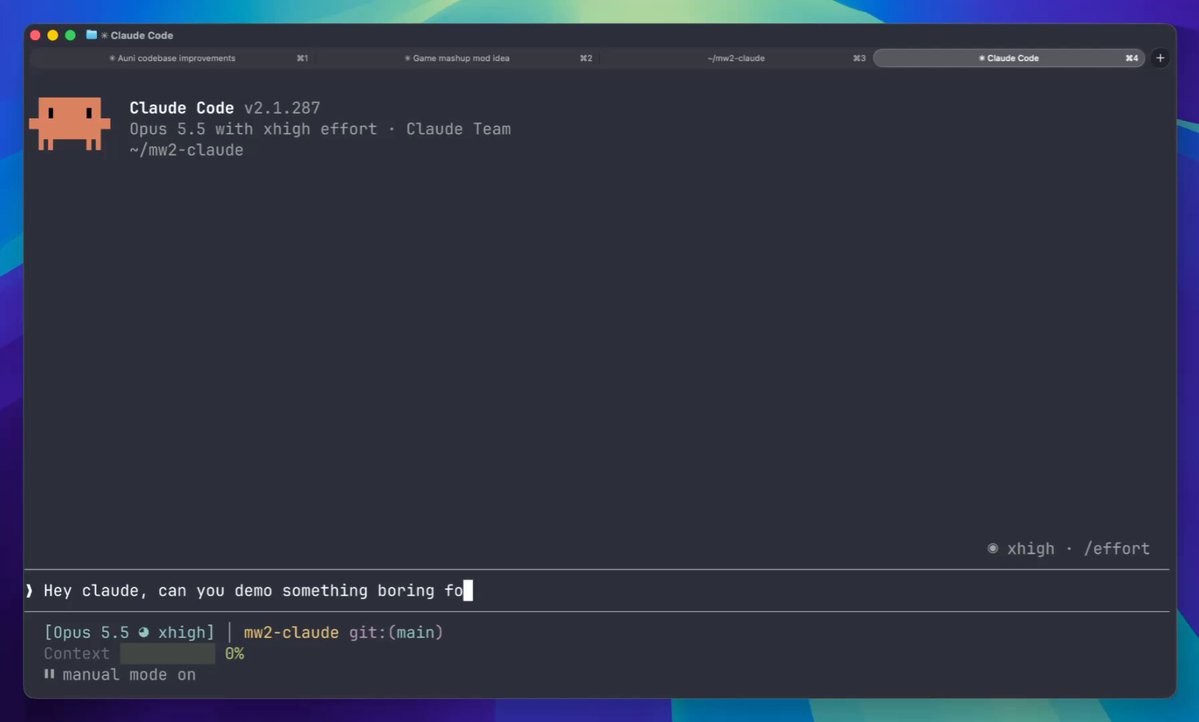The width and height of the screenshot is (1199, 722).
Task: Minimize the terminal window with the yellow button
Action: click(x=53, y=35)
